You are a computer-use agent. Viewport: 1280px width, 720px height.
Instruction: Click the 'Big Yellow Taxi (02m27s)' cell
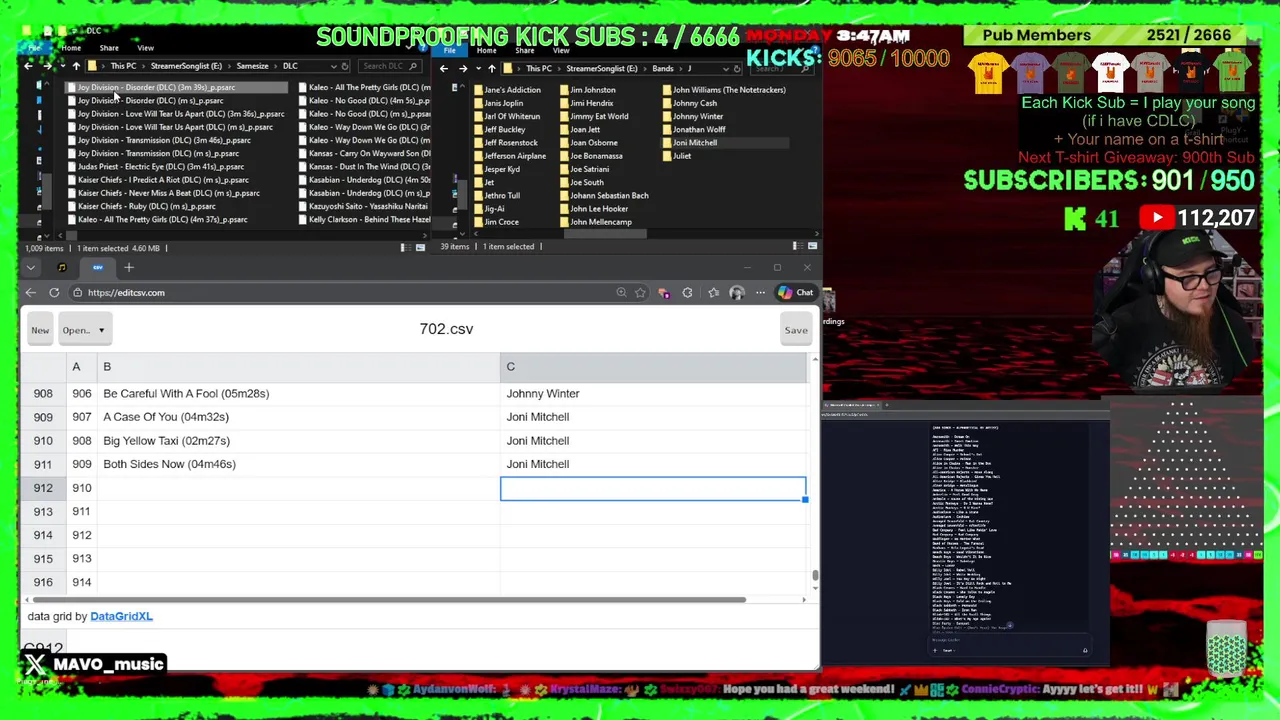[x=298, y=440]
